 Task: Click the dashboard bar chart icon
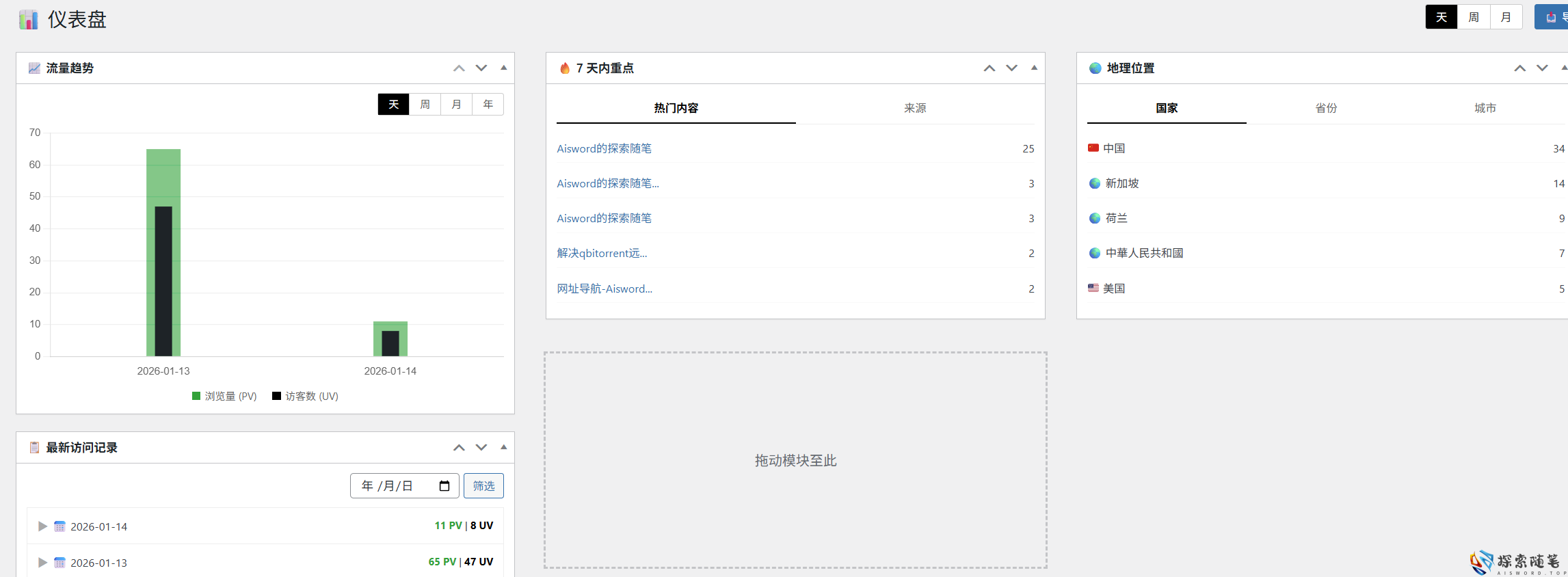point(28,20)
